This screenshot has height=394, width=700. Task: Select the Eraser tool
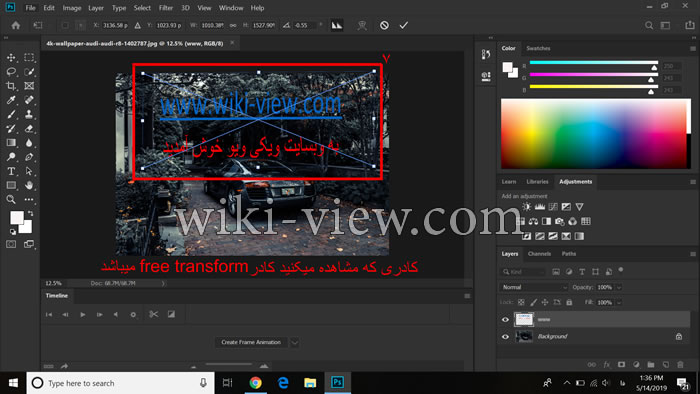tap(29, 129)
